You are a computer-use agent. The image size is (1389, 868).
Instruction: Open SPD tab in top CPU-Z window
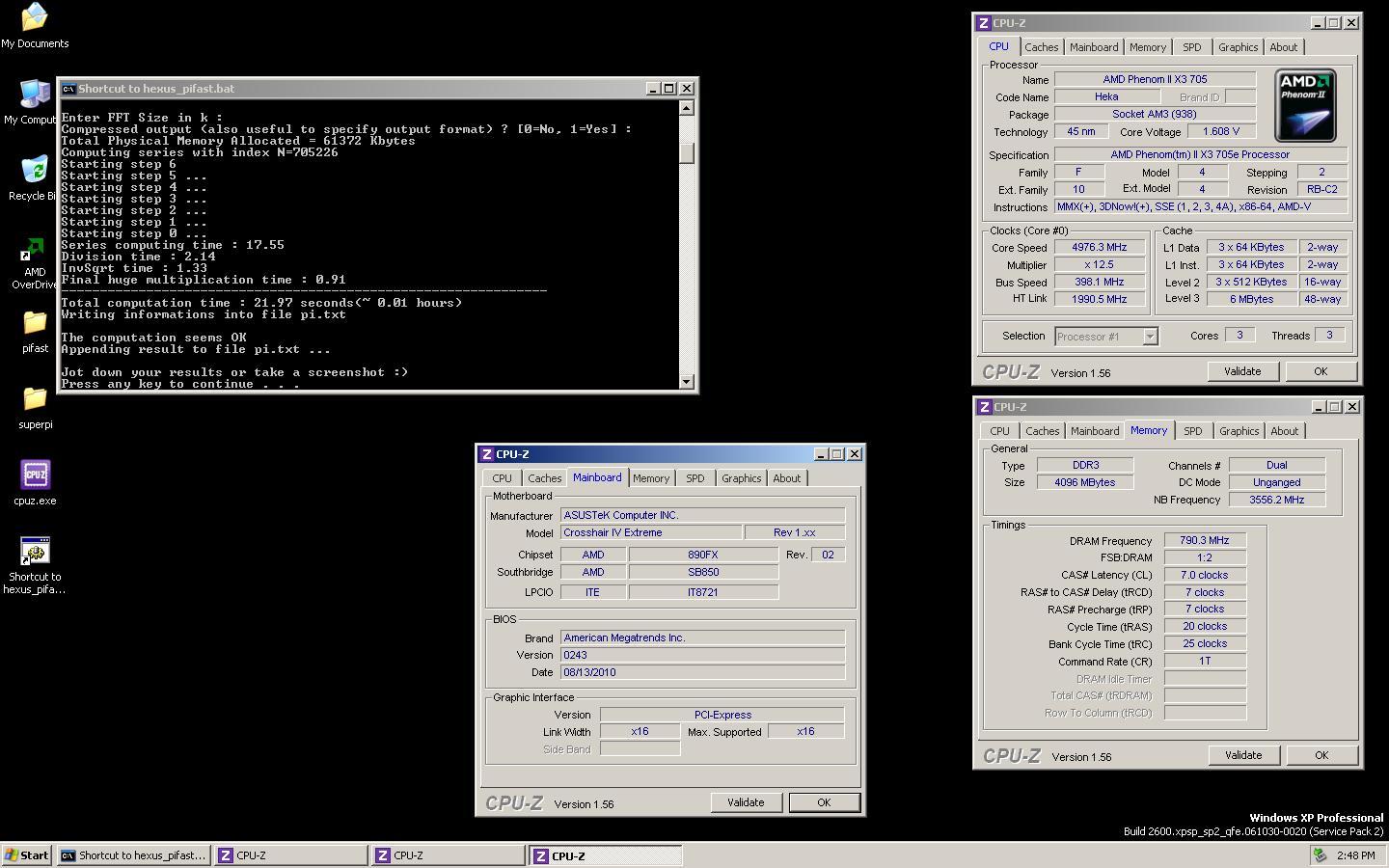click(1192, 47)
